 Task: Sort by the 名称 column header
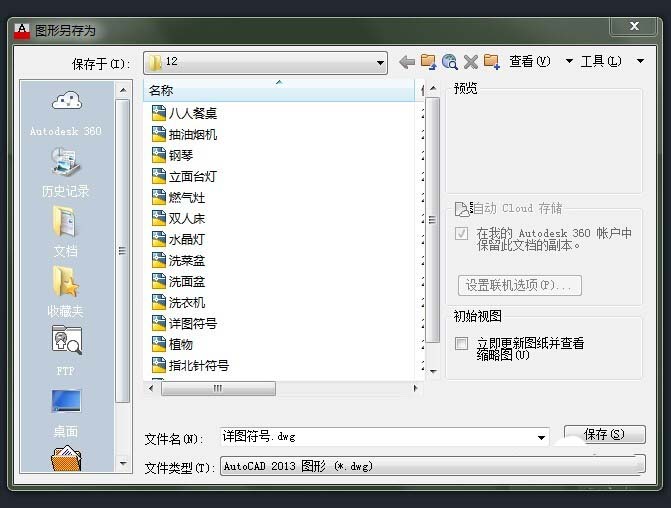coord(279,90)
